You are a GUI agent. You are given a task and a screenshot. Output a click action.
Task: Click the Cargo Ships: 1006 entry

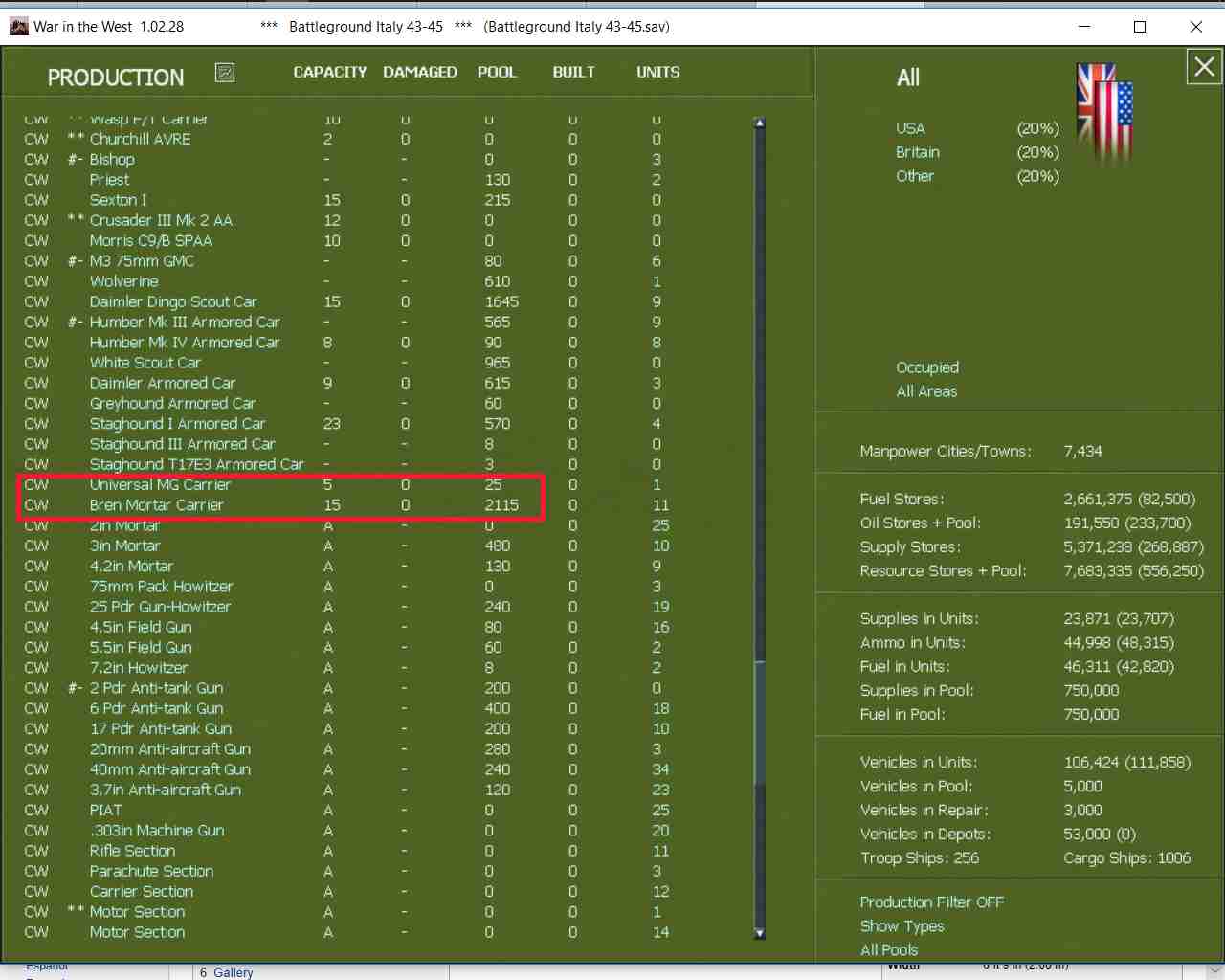click(x=1126, y=858)
